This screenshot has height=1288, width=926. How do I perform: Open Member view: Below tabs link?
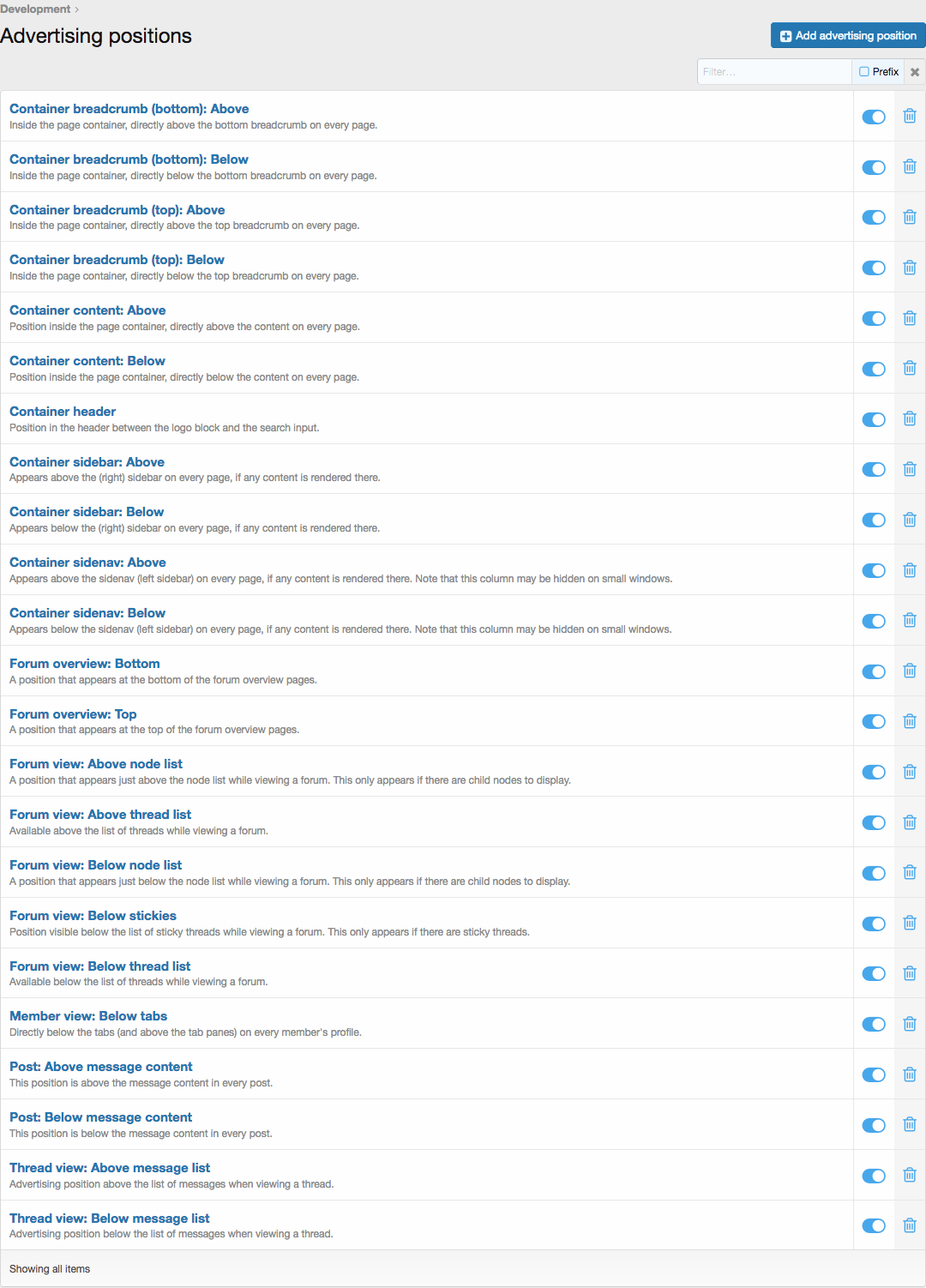coord(88,1016)
